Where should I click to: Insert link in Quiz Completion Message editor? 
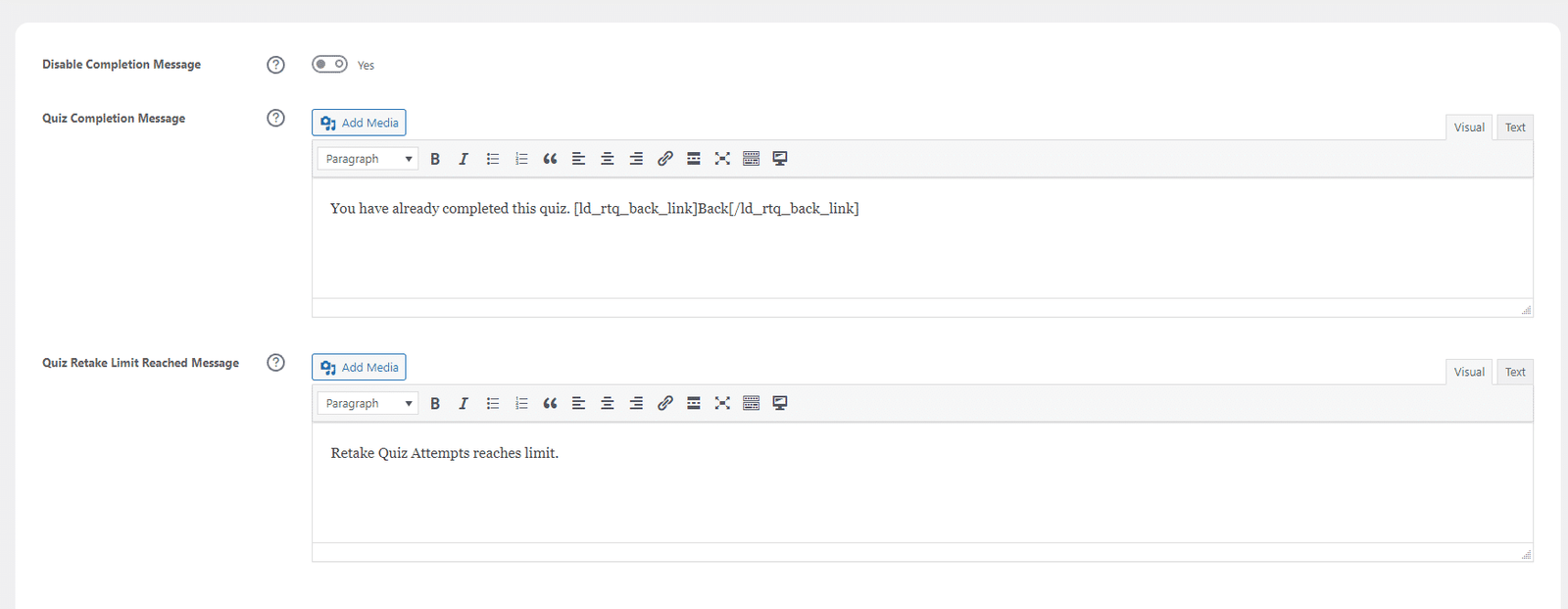pyautogui.click(x=665, y=159)
